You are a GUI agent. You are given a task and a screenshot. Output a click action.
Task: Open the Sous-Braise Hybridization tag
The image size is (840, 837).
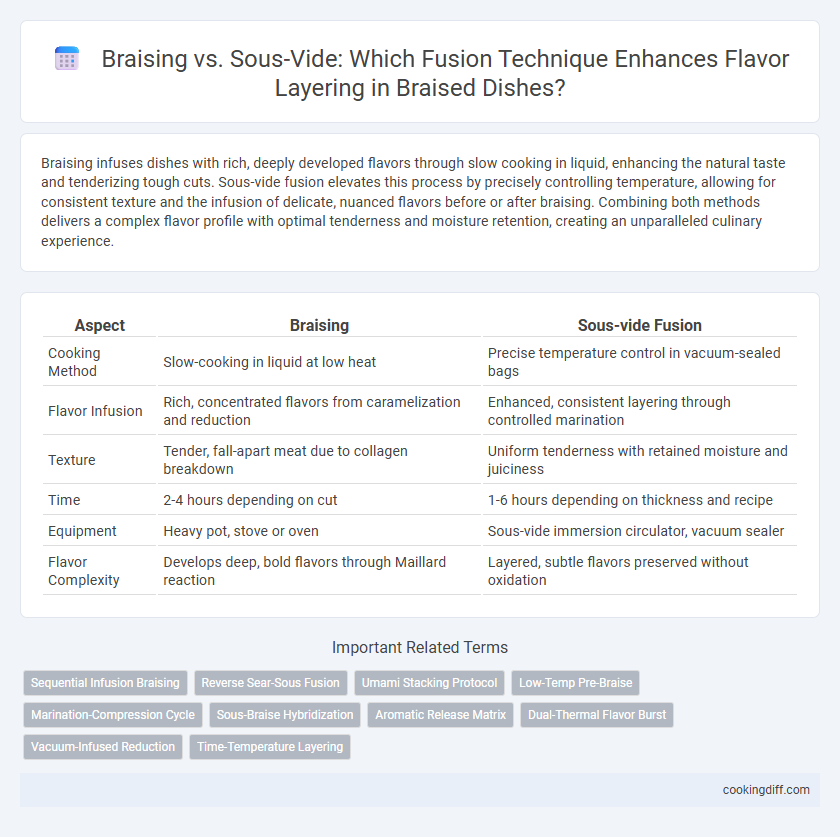pos(285,715)
